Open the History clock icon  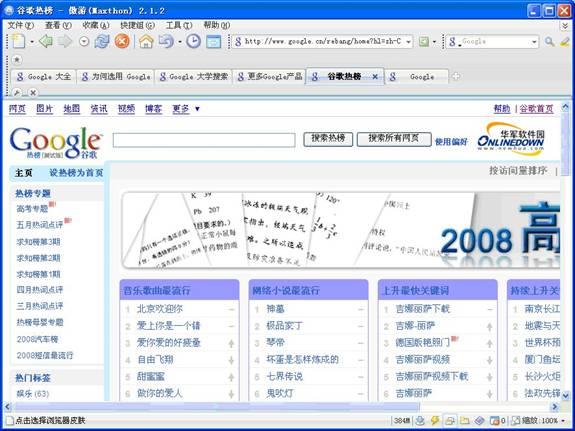(x=193, y=41)
